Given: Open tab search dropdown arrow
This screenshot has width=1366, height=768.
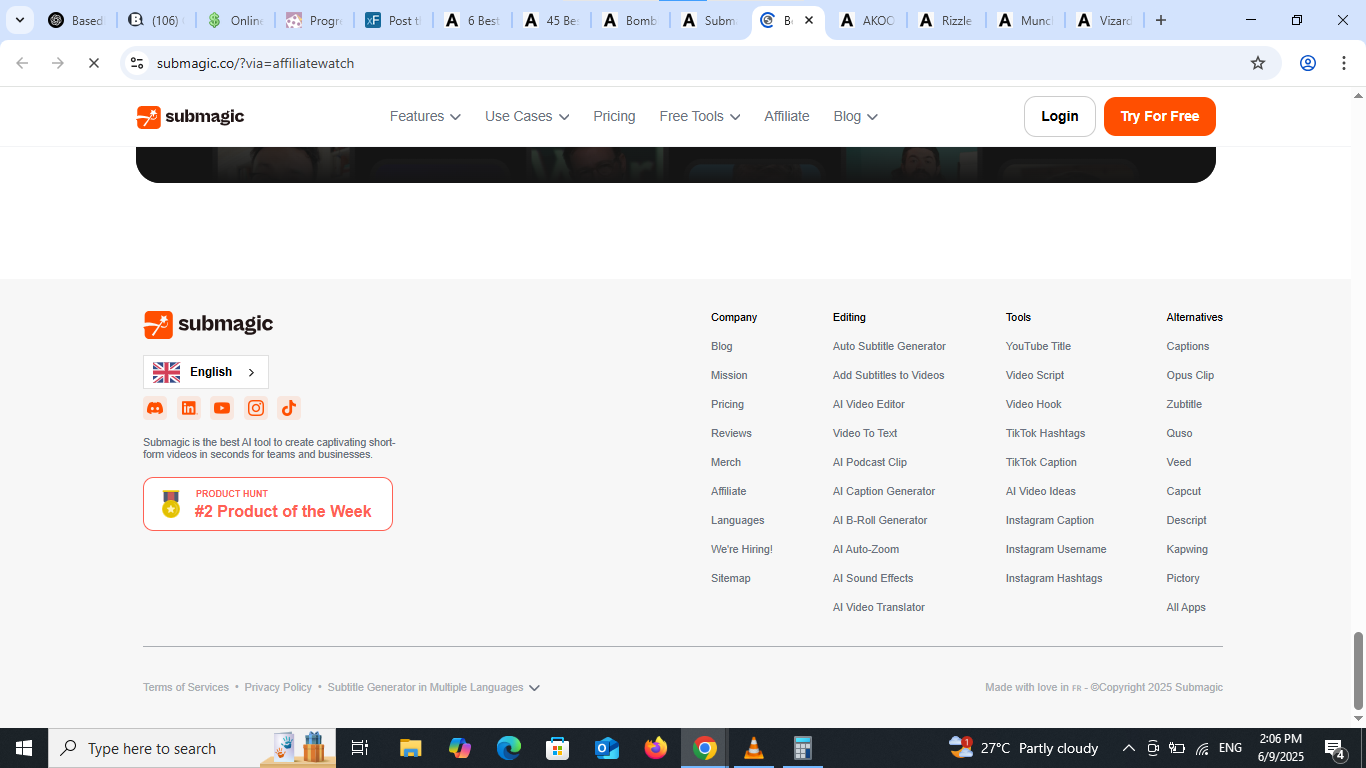Looking at the screenshot, I should pos(19,20).
